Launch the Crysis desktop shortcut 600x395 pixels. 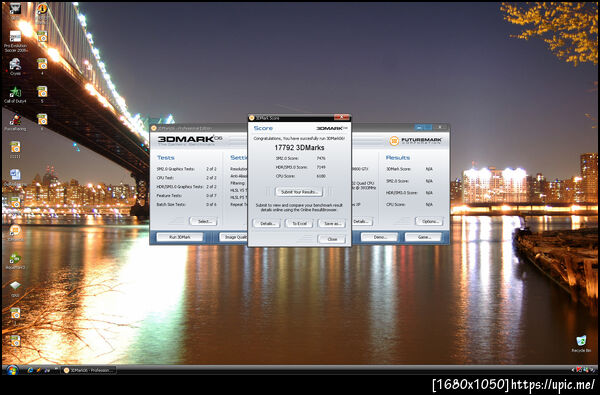[15, 67]
